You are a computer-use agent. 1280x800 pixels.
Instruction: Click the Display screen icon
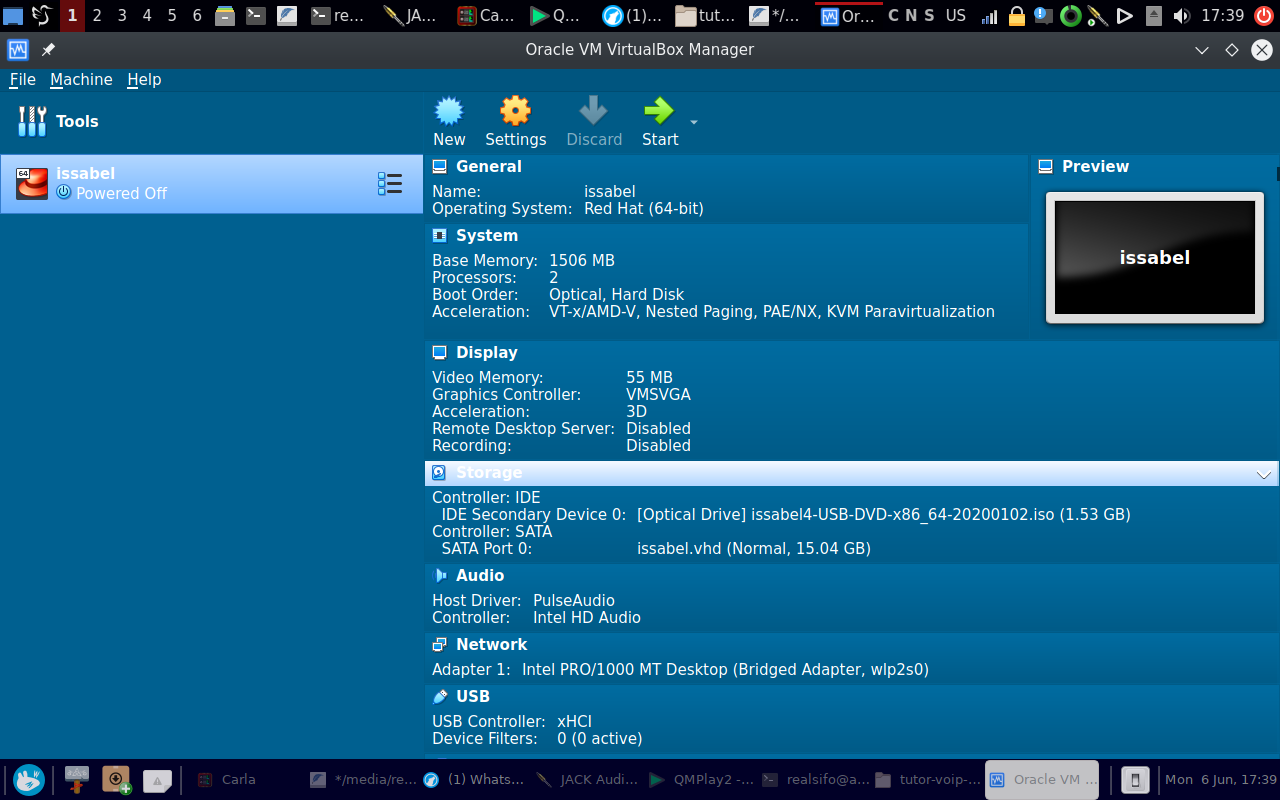[x=440, y=353]
